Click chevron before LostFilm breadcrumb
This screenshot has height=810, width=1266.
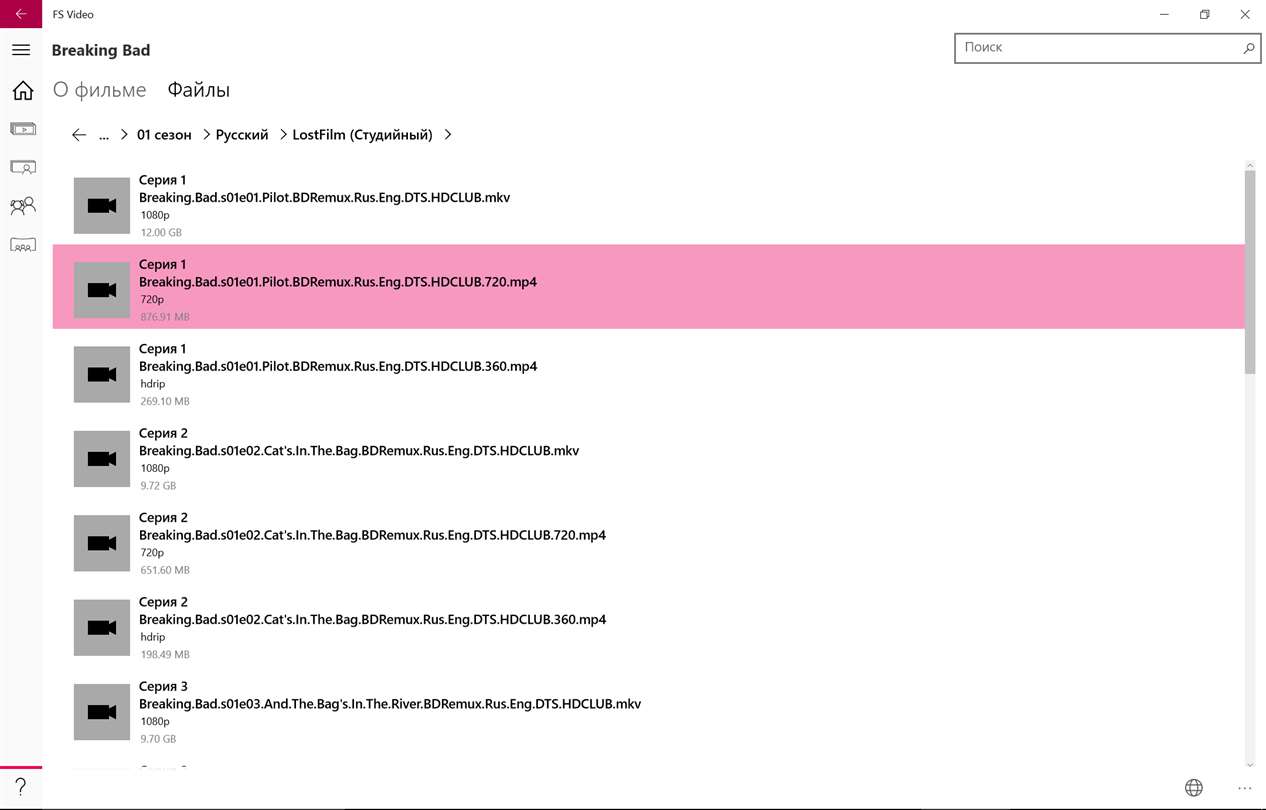coord(283,135)
